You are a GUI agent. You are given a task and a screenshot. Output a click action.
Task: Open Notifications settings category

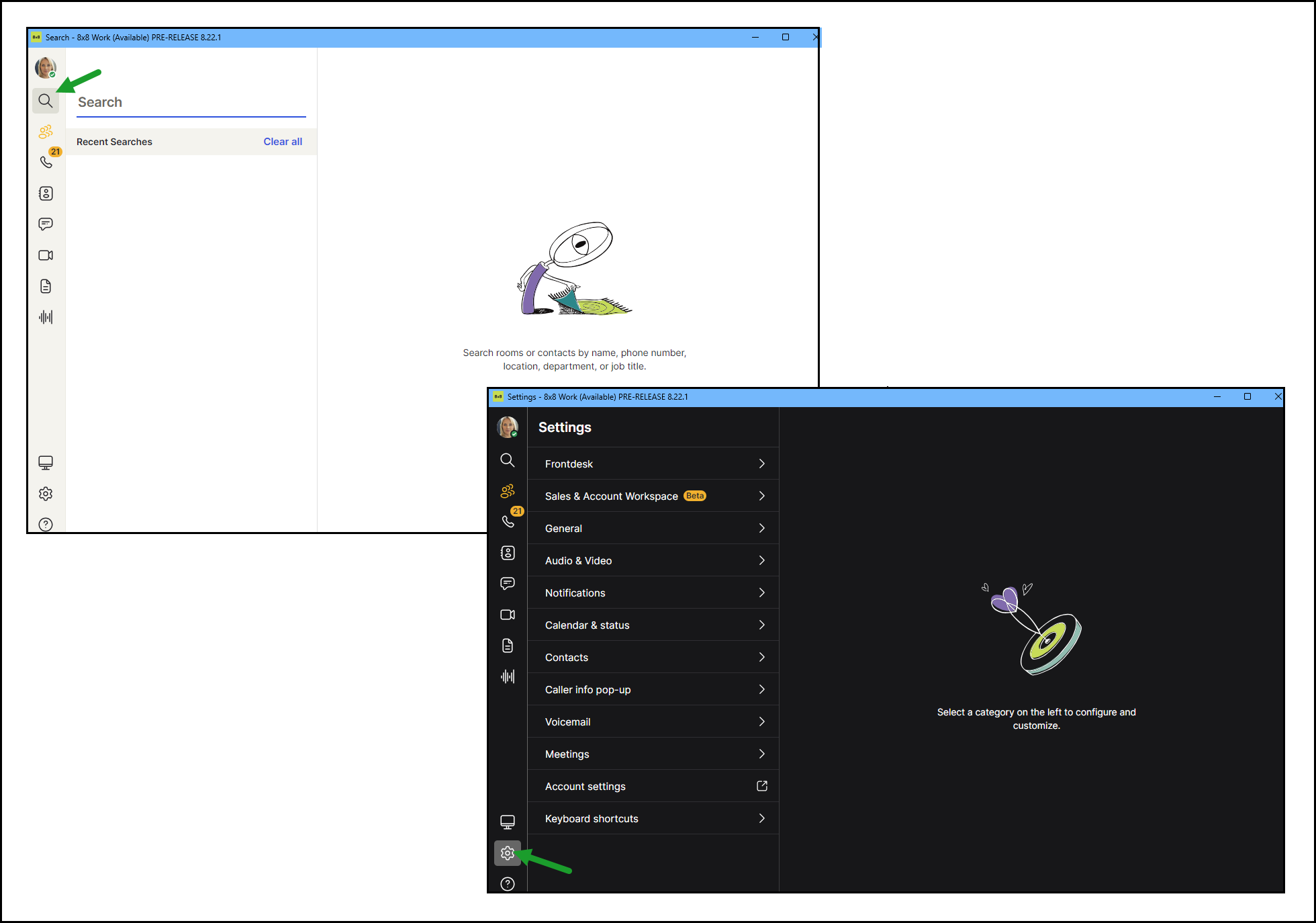coord(653,593)
